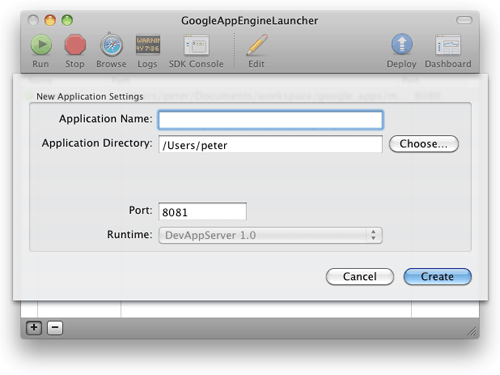This screenshot has width=500, height=375.
Task: Click the Edit pencil icon
Action: click(257, 45)
